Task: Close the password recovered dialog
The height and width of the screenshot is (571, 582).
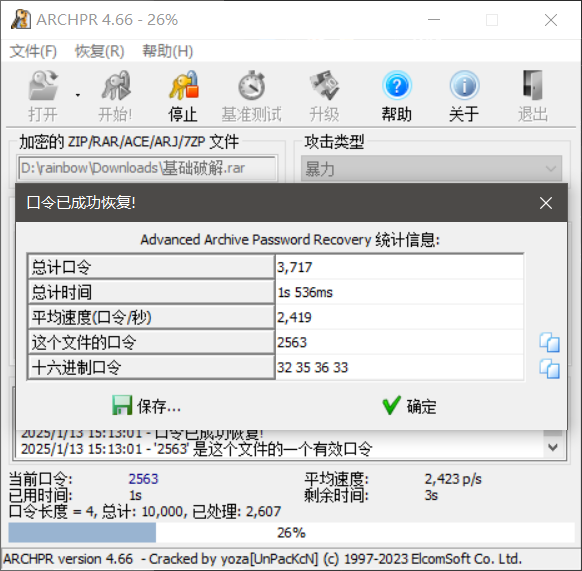Action: (x=546, y=203)
